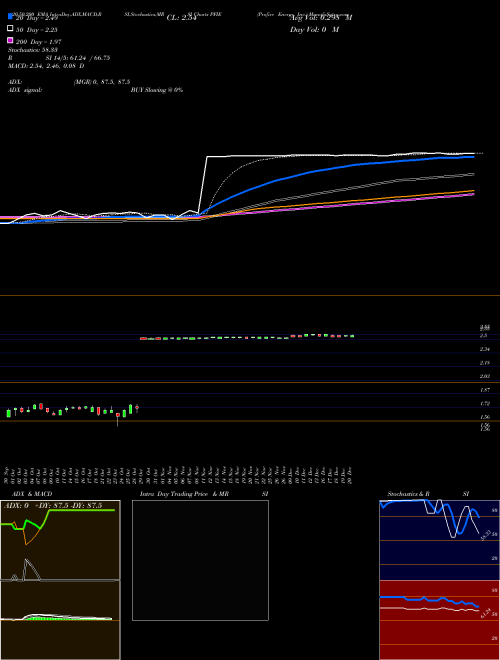Screen dimensions: 500x660
Task: Click the 'Avg Vol: 0.293 M' label
Action: pyautogui.click(x=321, y=18)
